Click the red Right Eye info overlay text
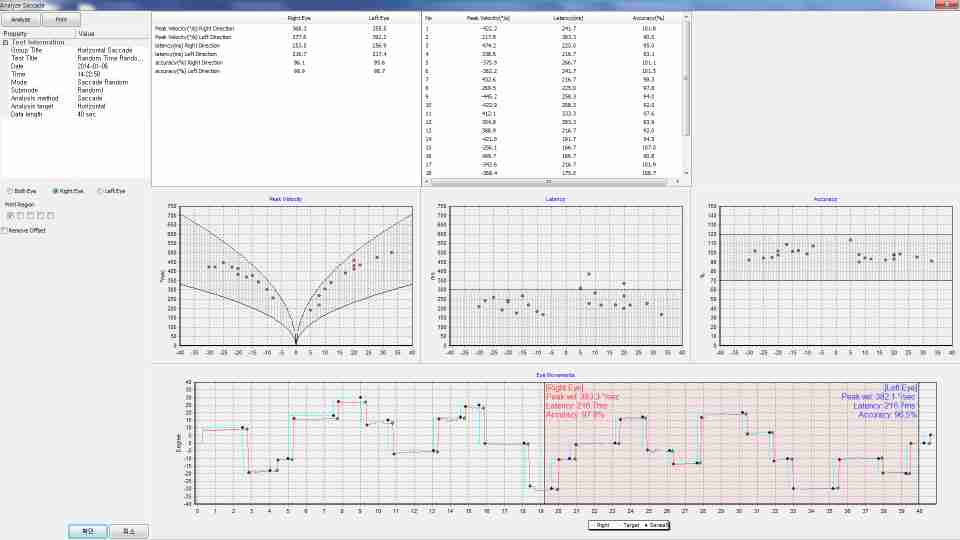This screenshot has width=960, height=540. 582,401
